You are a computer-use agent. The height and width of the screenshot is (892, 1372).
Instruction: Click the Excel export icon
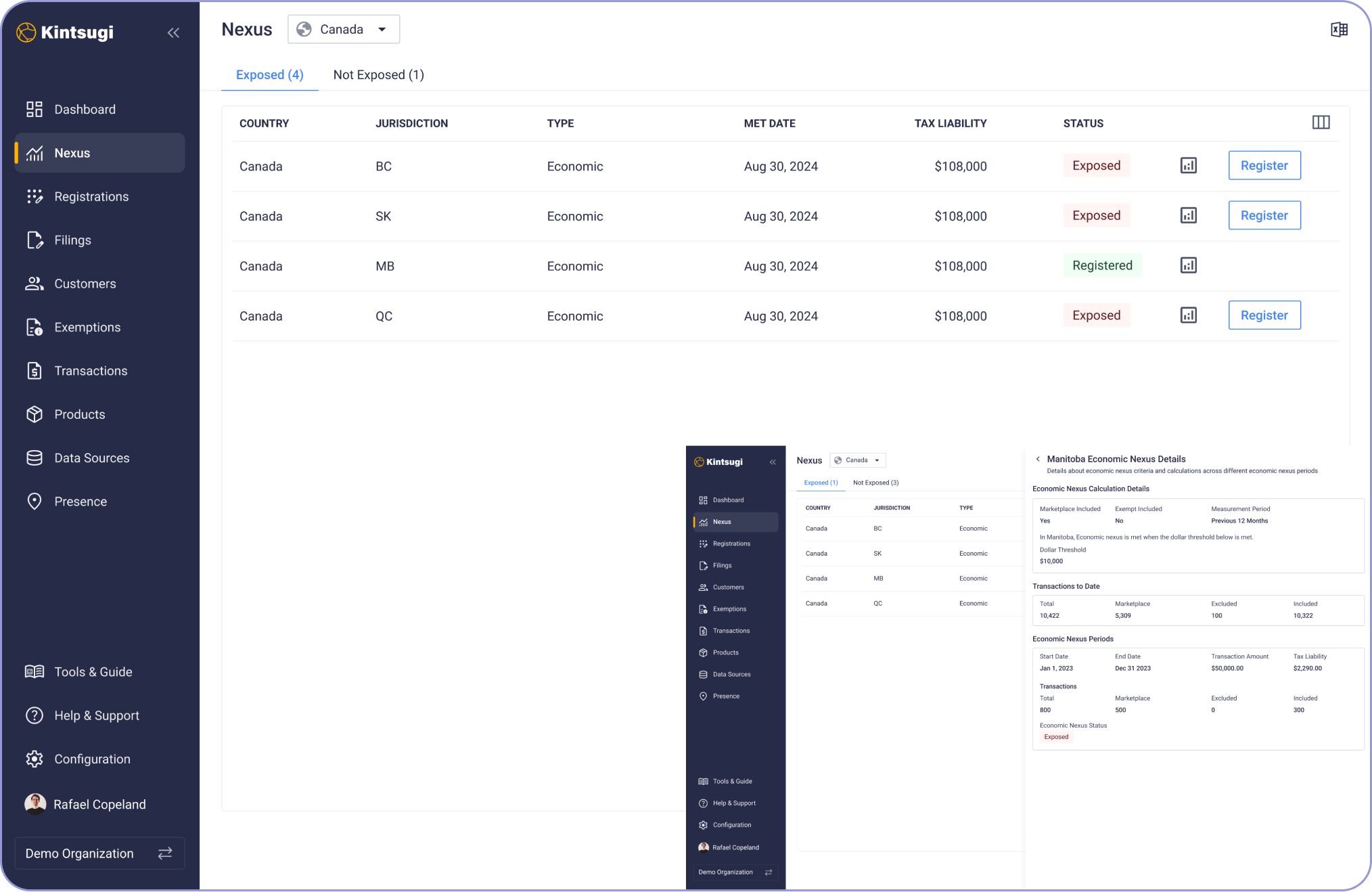click(x=1339, y=30)
